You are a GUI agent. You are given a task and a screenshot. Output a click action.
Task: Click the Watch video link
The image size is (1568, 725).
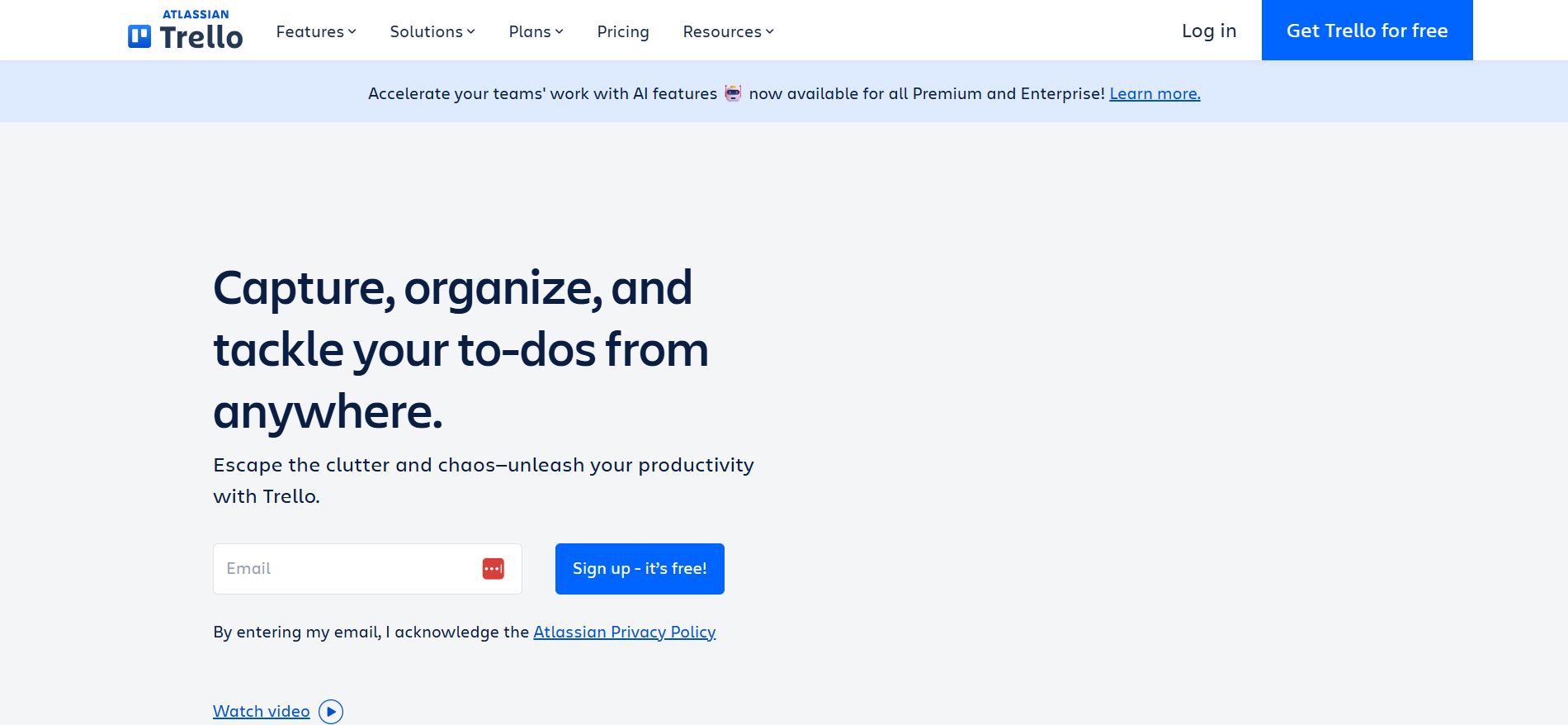tap(262, 711)
